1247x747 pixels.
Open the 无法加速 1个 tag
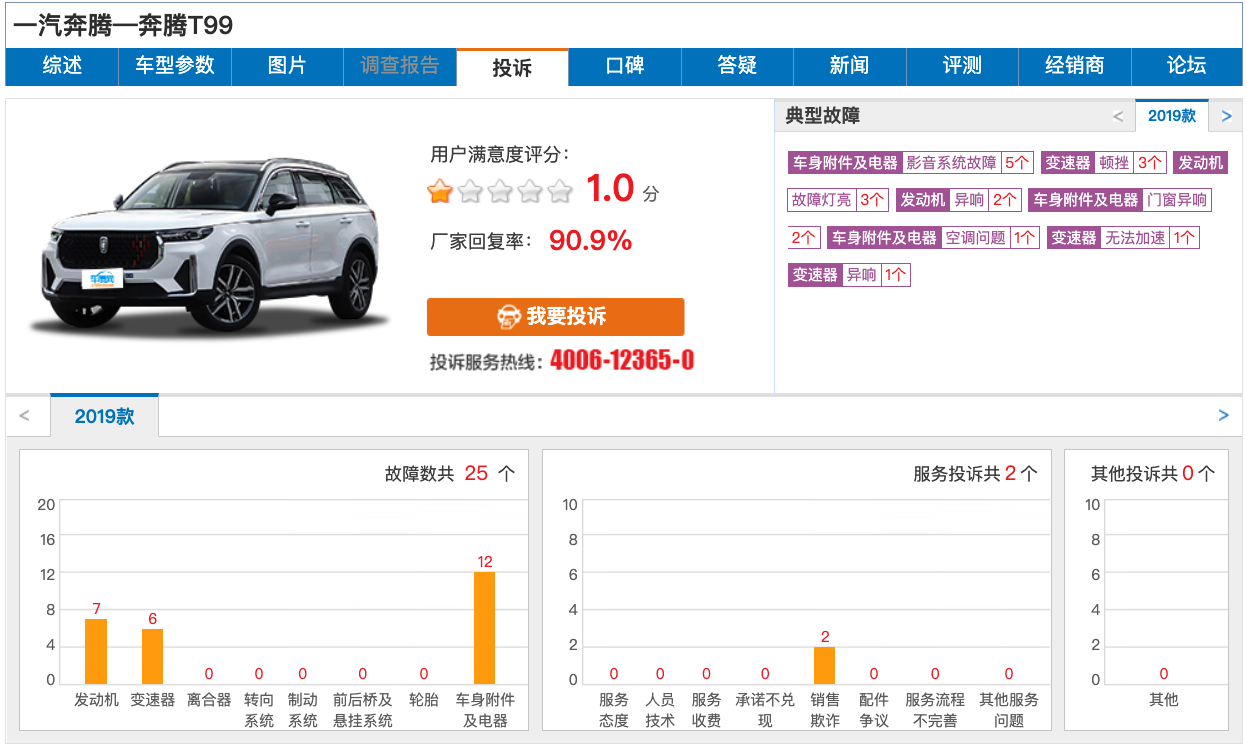[x=1123, y=238]
